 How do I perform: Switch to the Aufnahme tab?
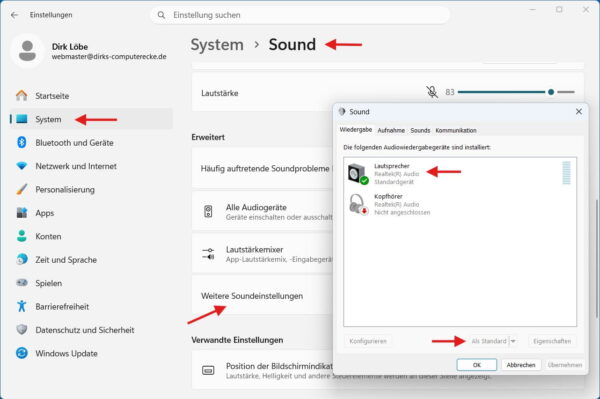tap(391, 130)
